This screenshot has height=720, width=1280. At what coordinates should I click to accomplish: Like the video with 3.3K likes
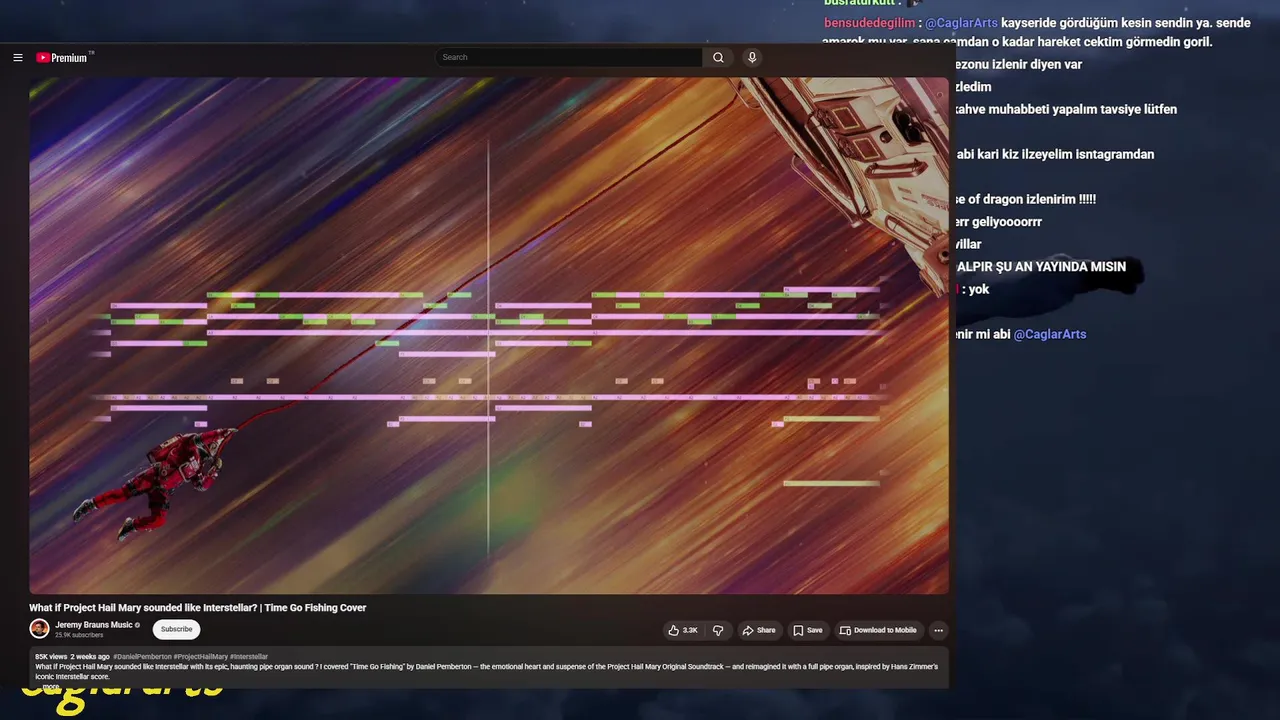683,630
